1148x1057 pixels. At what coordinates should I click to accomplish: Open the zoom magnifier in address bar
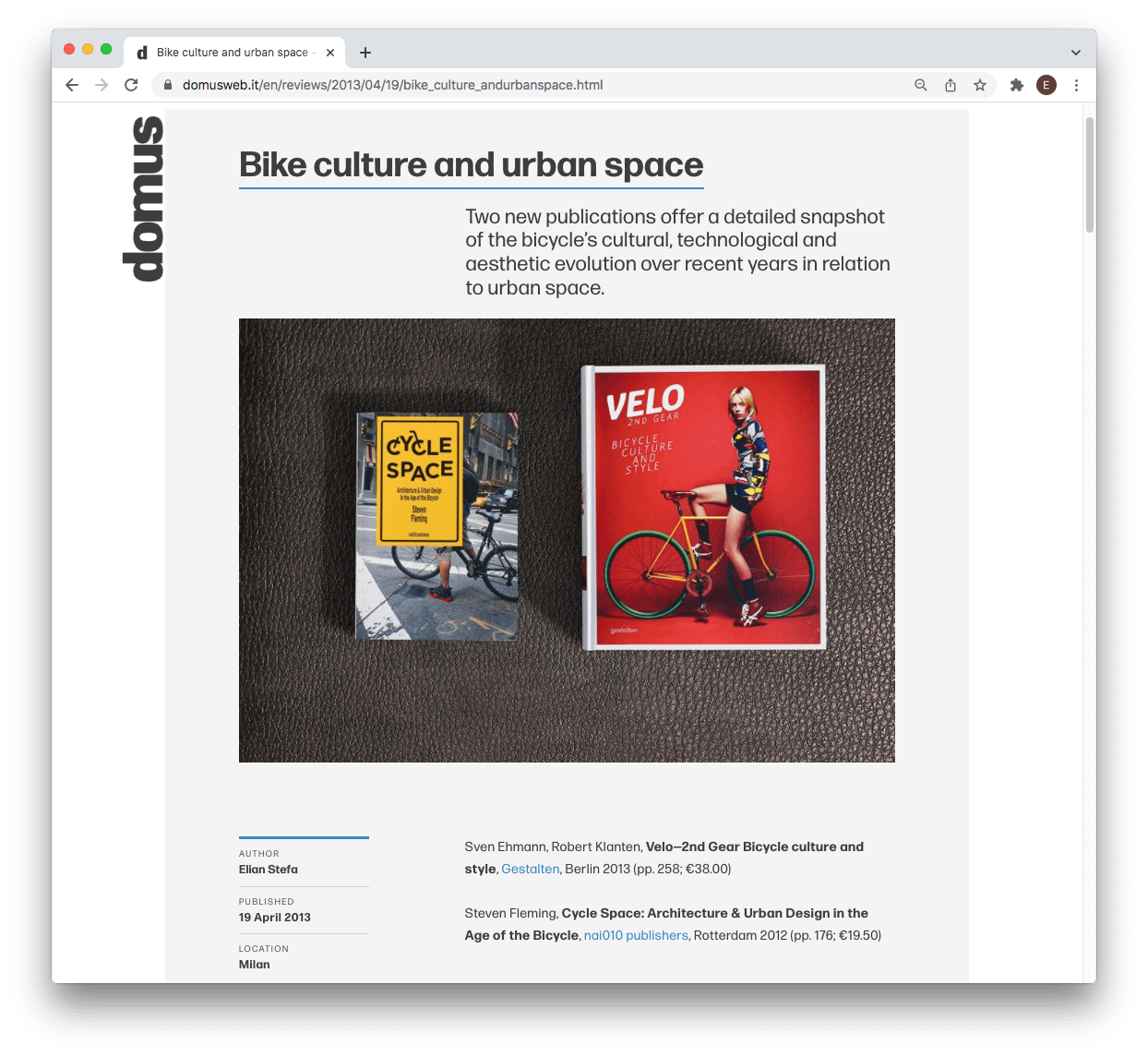pos(920,85)
